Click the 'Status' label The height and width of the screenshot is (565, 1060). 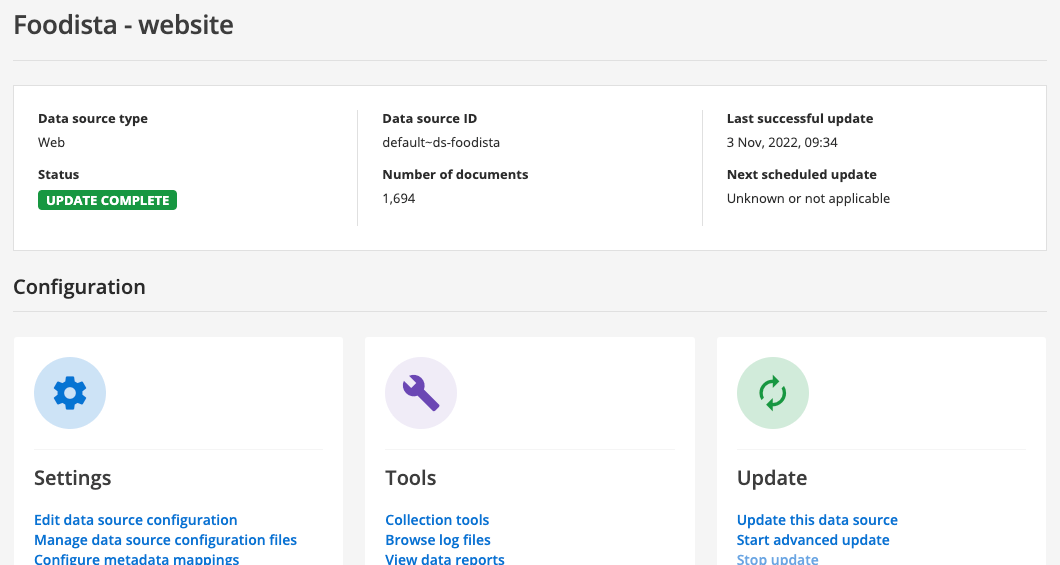pyautogui.click(x=58, y=174)
